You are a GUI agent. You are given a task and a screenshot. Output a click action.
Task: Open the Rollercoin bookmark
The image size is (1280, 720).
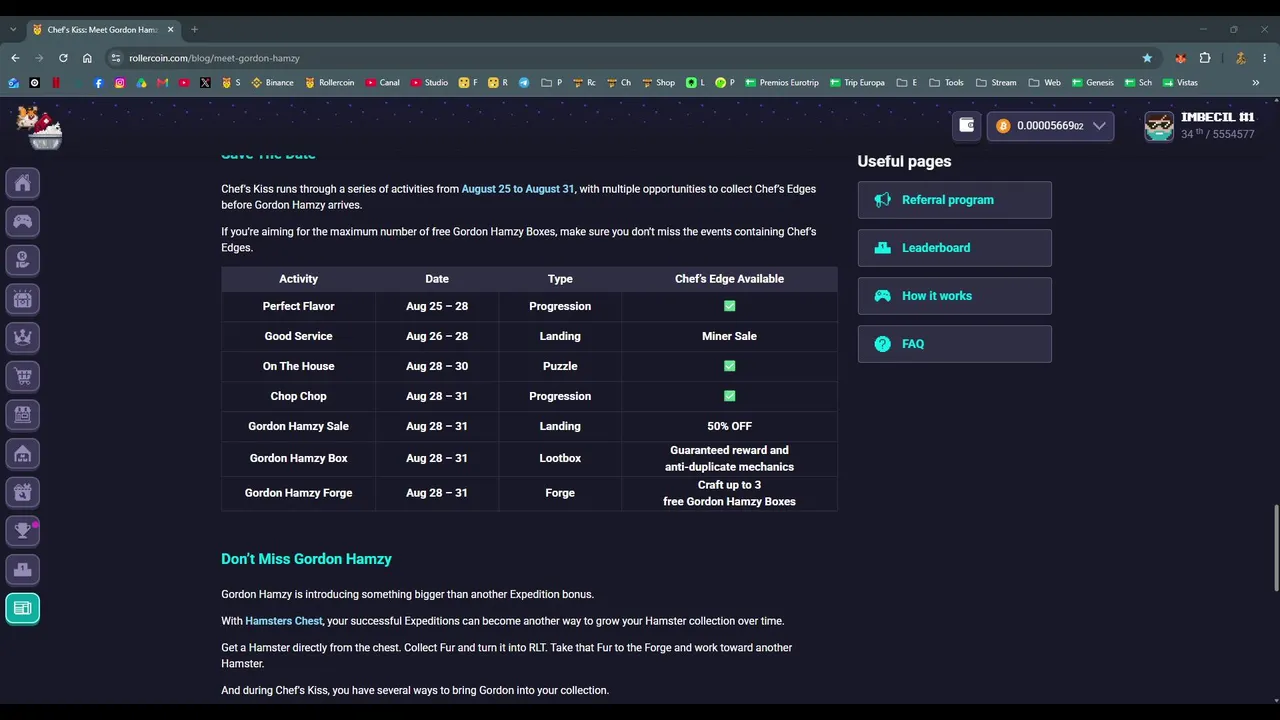pos(330,83)
